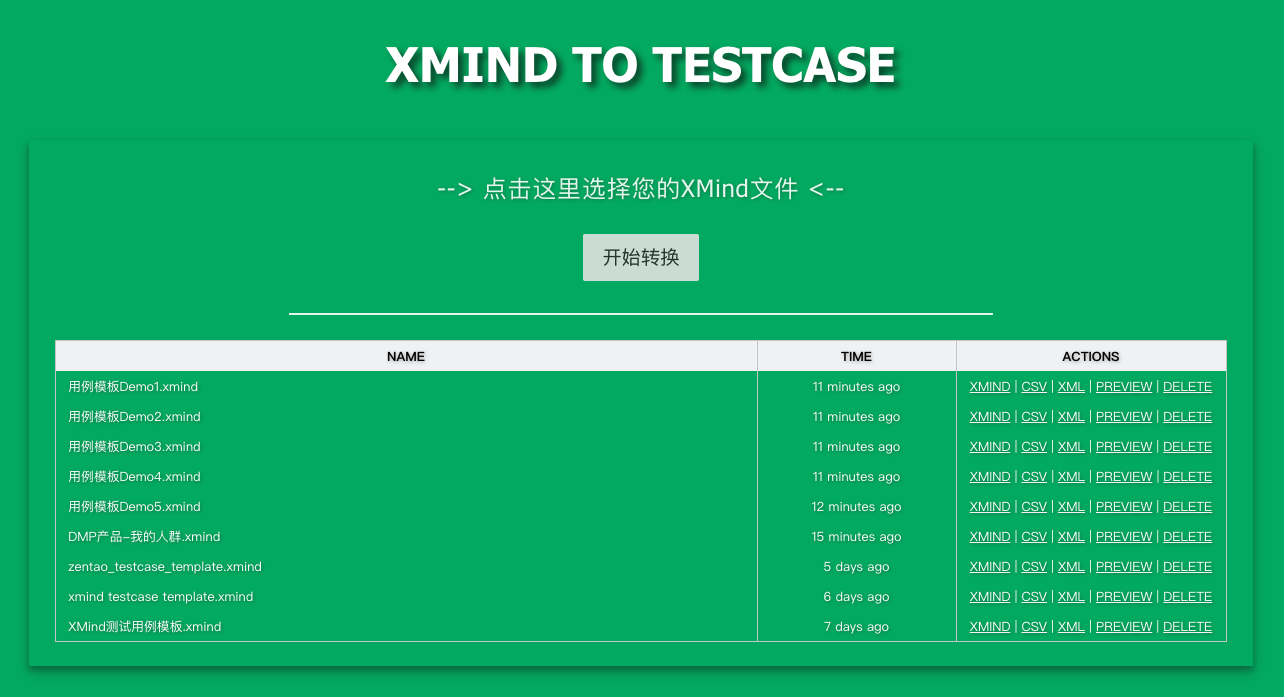The image size is (1284, 697).
Task: Preview DMP产品-我的人群.xmind file
Action: [x=1123, y=536]
